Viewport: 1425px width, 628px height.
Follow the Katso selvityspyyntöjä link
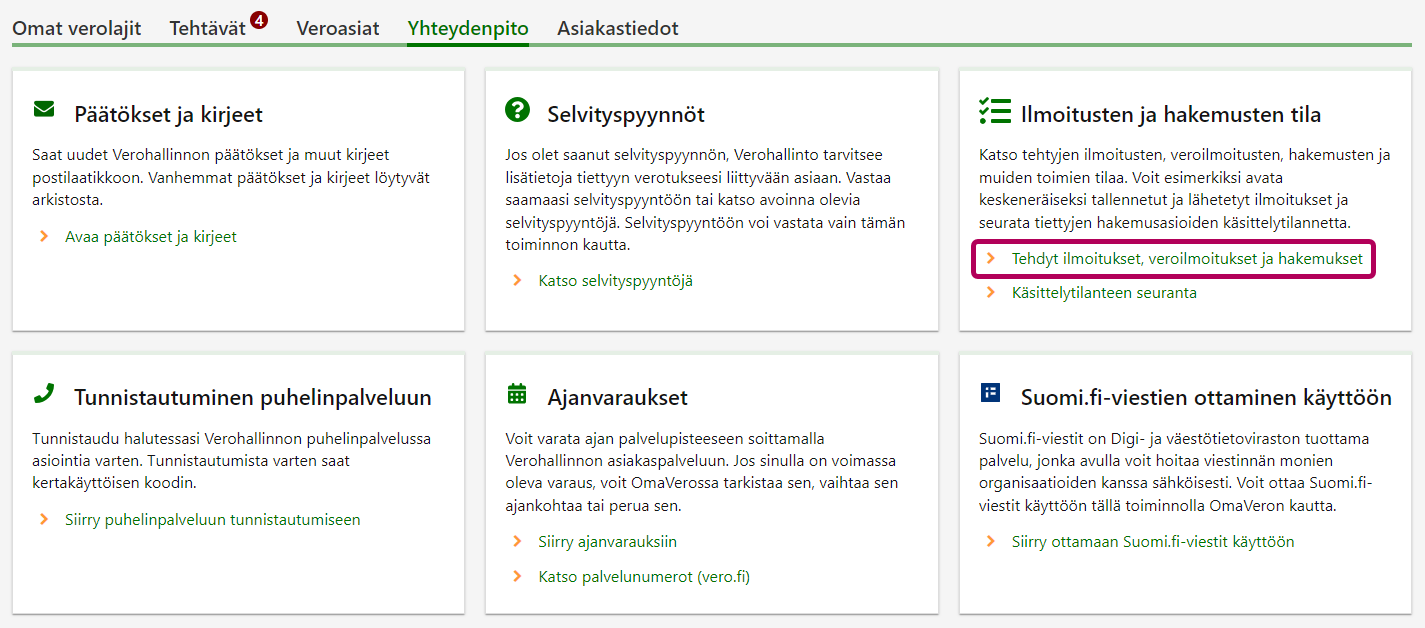[x=615, y=281]
